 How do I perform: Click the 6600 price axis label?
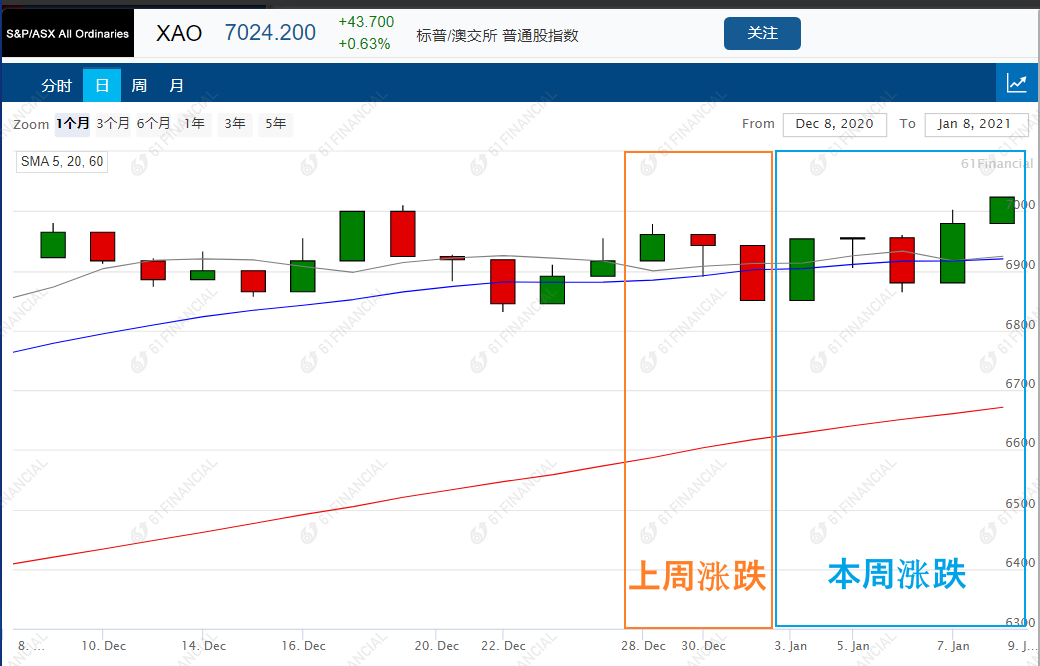point(1019,442)
